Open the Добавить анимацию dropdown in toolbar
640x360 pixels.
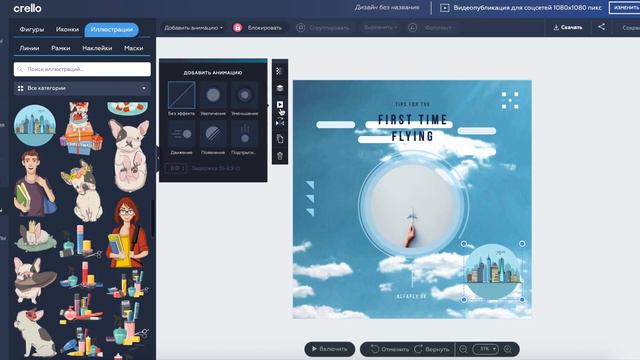pos(193,28)
